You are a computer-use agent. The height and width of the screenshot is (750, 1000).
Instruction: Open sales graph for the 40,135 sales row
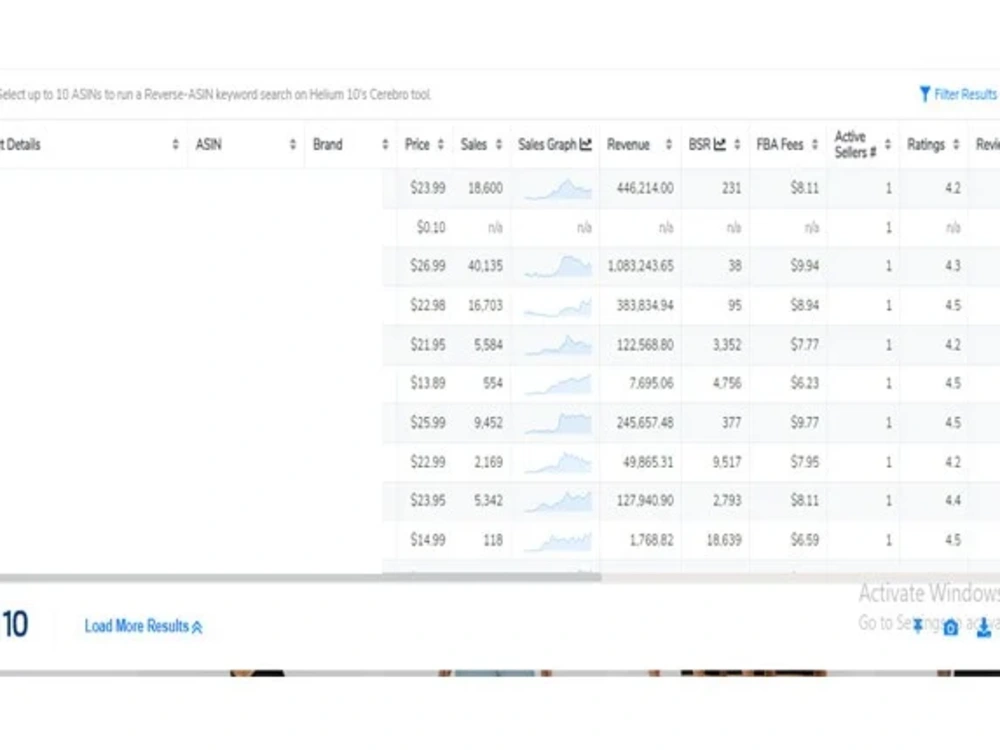tap(558, 266)
